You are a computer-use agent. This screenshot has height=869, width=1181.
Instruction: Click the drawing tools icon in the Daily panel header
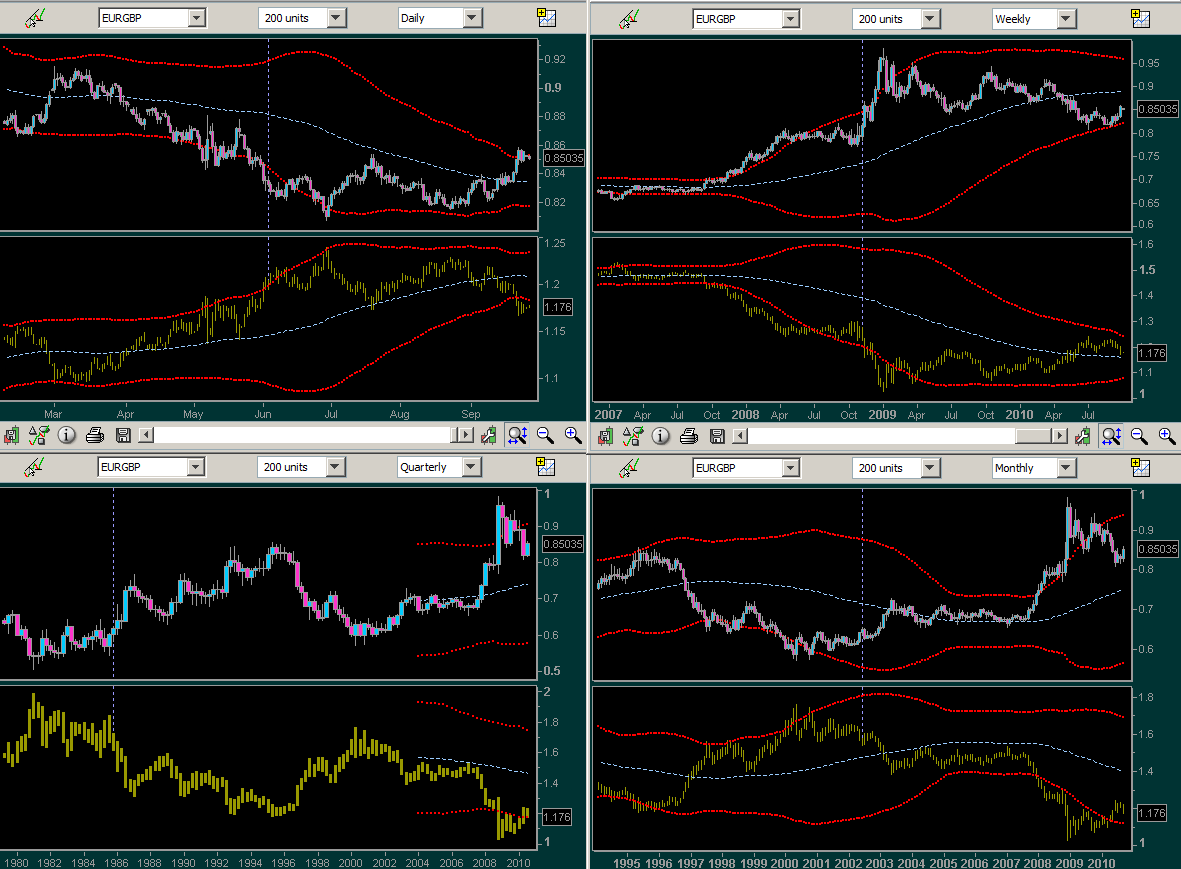pos(35,18)
